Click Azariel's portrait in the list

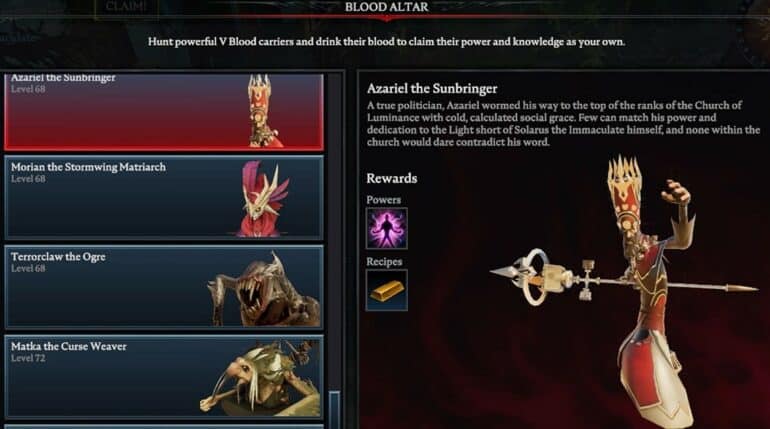[264, 111]
